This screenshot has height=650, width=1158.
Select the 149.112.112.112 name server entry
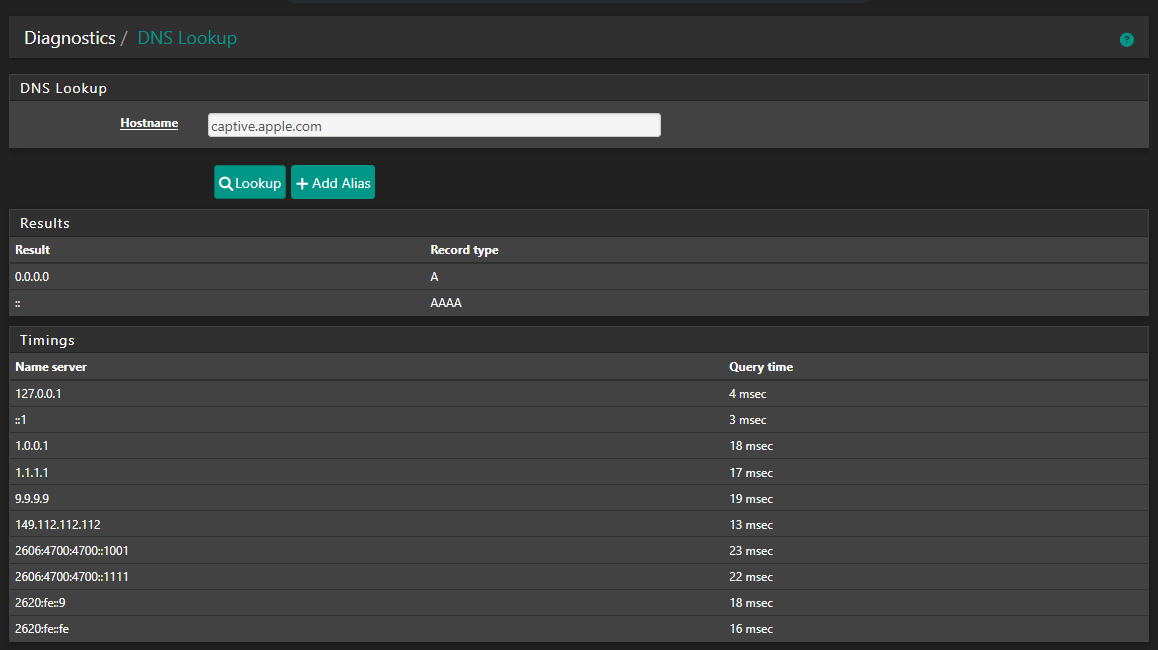(x=58, y=525)
